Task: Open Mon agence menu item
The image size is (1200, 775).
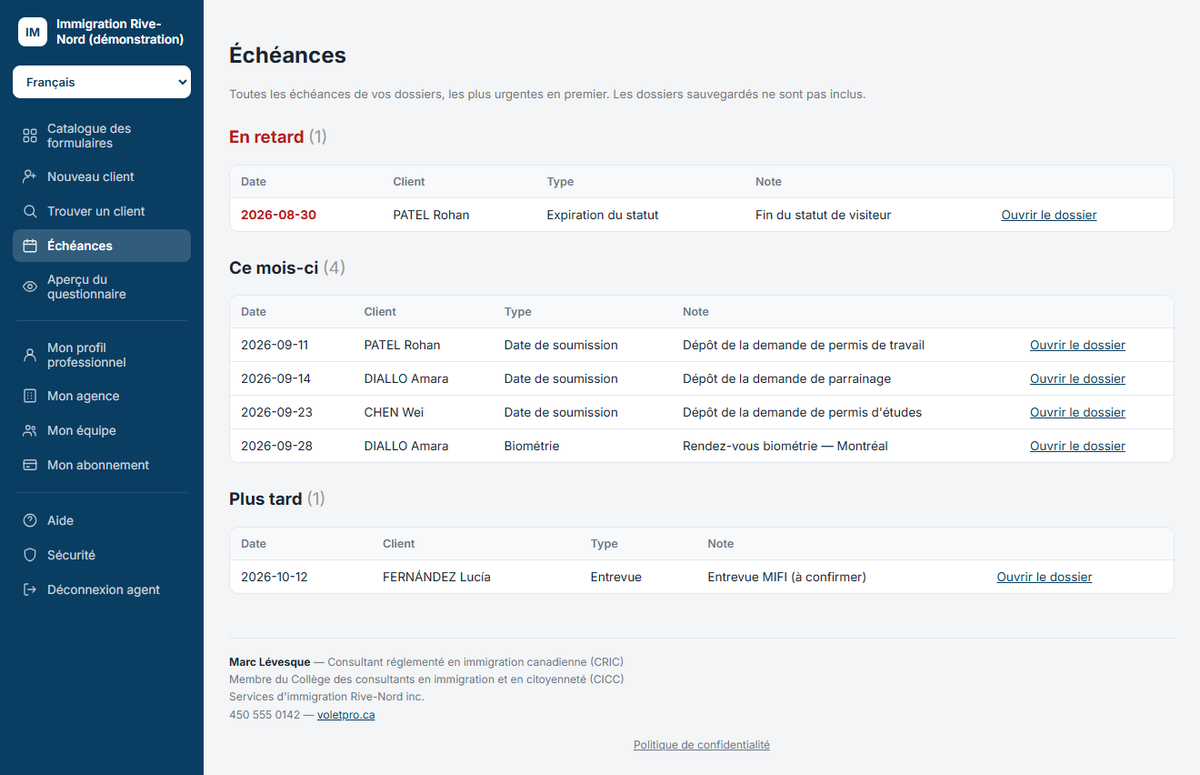Action: (102, 396)
